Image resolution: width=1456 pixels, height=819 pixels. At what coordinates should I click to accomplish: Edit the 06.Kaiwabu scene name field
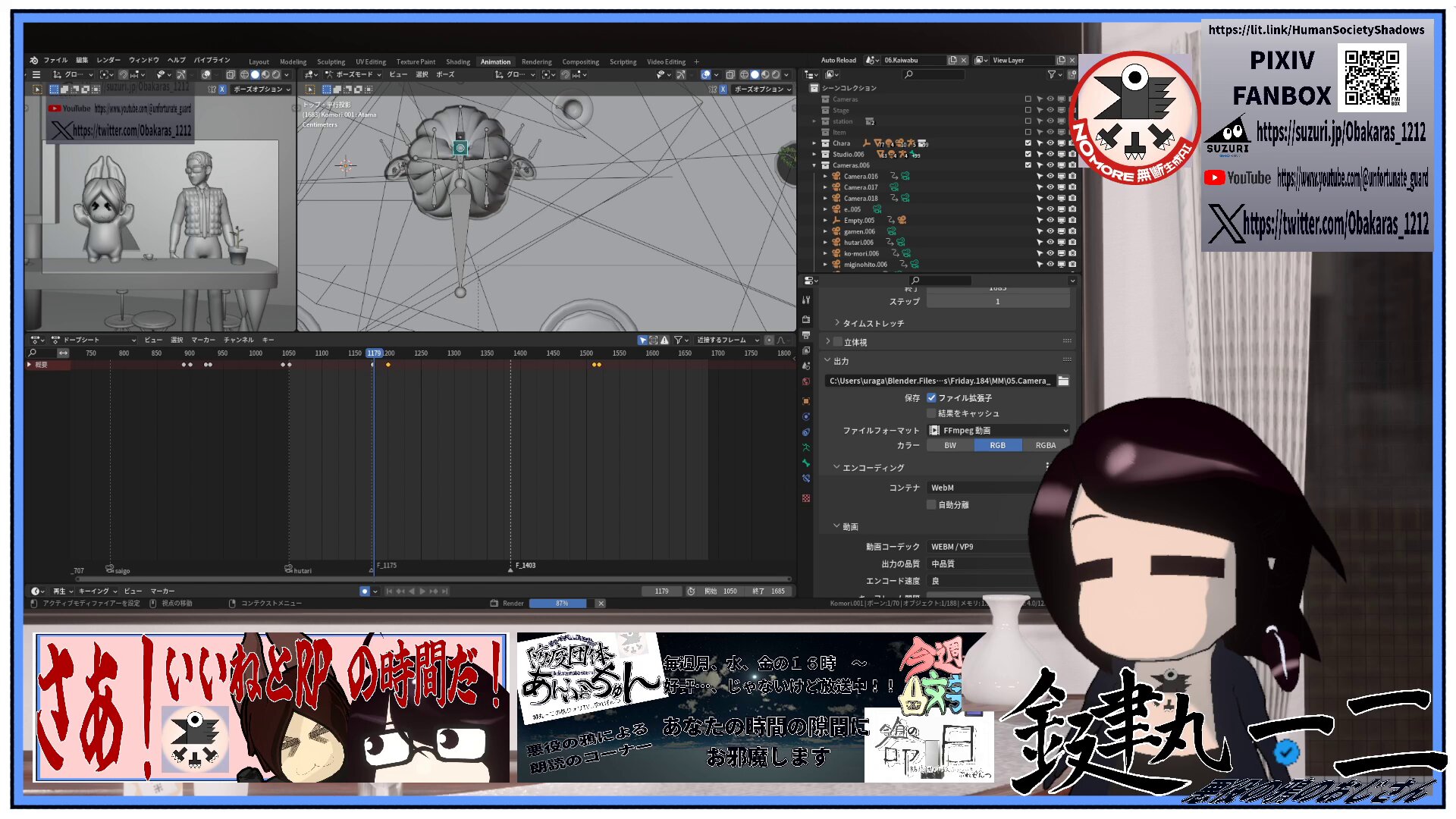914,61
